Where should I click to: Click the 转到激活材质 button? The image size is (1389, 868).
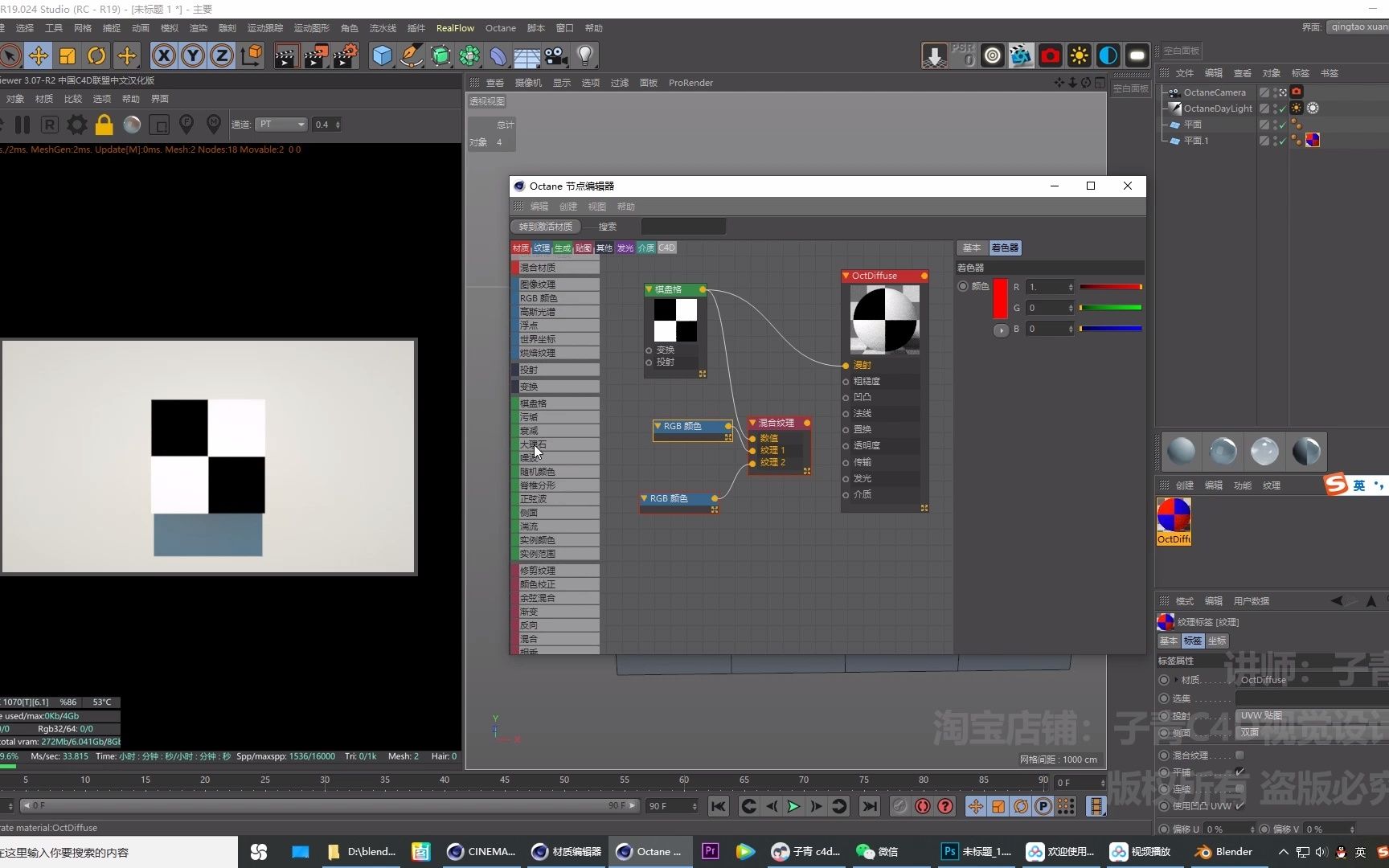545,227
